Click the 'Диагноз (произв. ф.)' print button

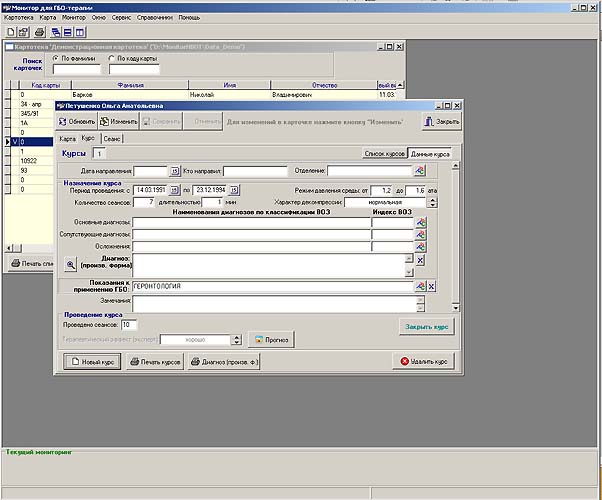click(224, 362)
